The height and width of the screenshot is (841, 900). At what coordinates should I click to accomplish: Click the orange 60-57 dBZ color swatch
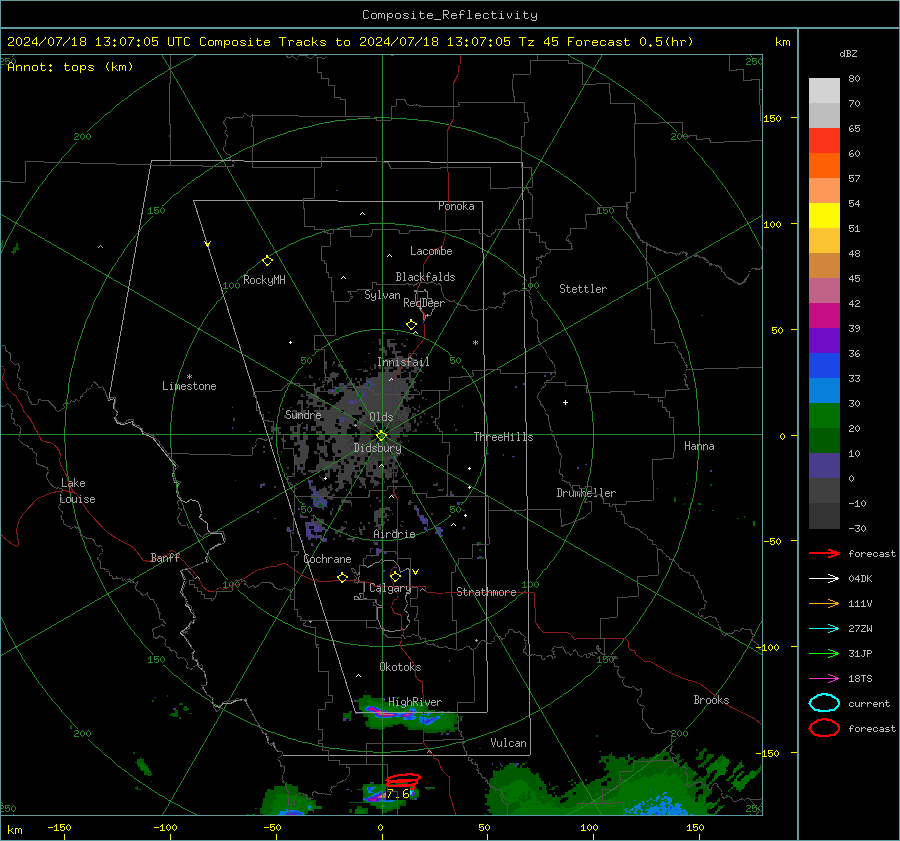point(824,166)
